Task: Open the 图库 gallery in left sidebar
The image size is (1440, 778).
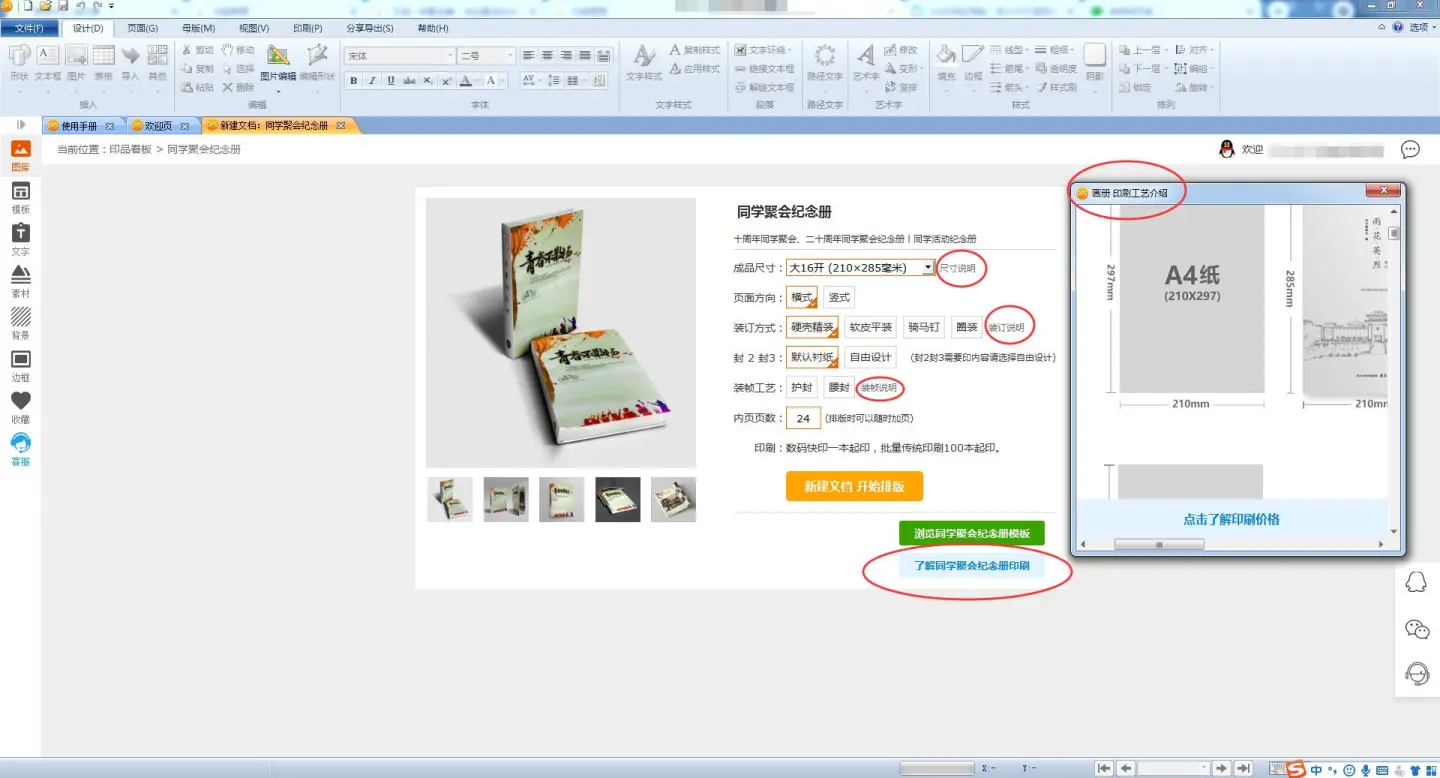Action: point(20,156)
